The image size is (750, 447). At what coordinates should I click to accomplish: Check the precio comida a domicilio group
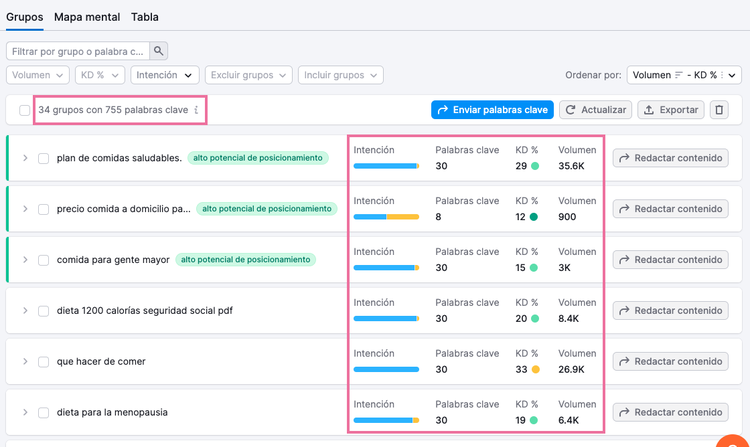(44, 209)
